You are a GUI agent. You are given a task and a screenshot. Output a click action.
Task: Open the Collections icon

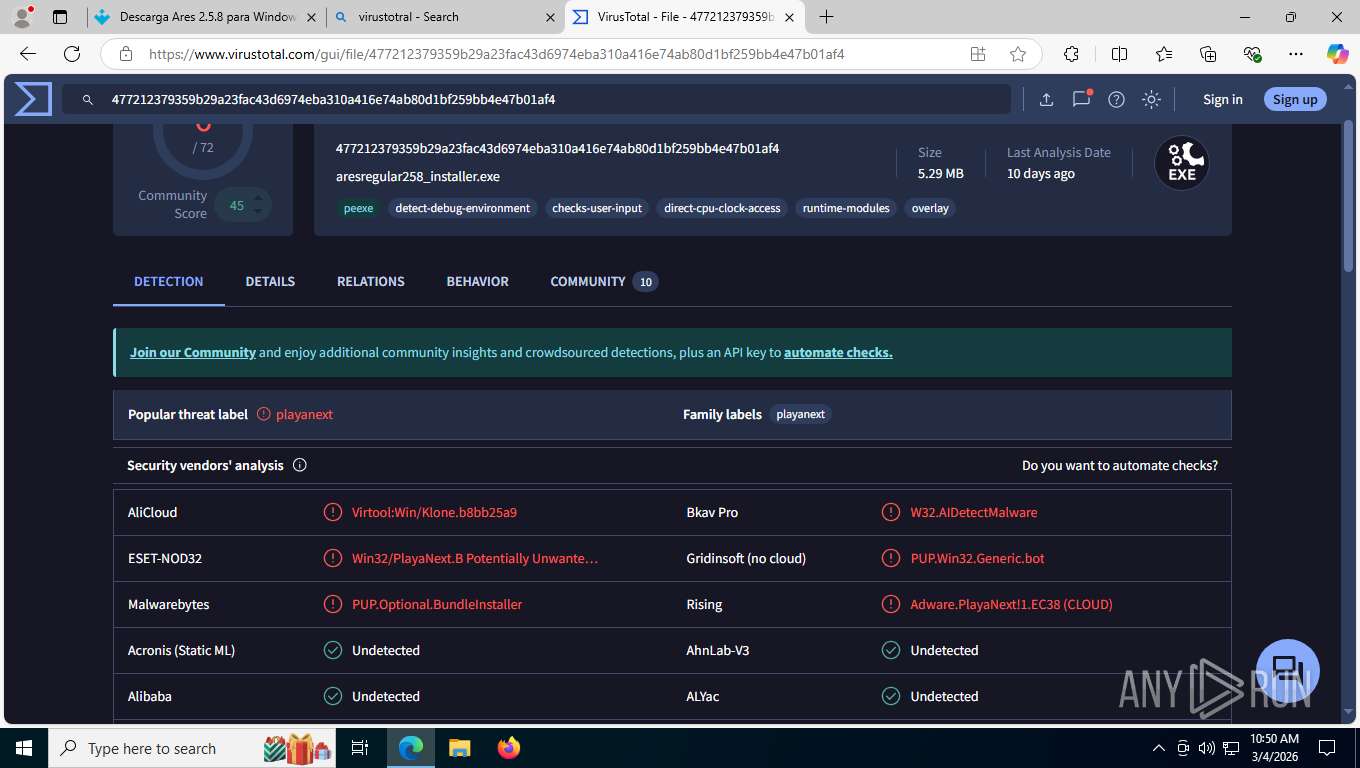click(1208, 54)
